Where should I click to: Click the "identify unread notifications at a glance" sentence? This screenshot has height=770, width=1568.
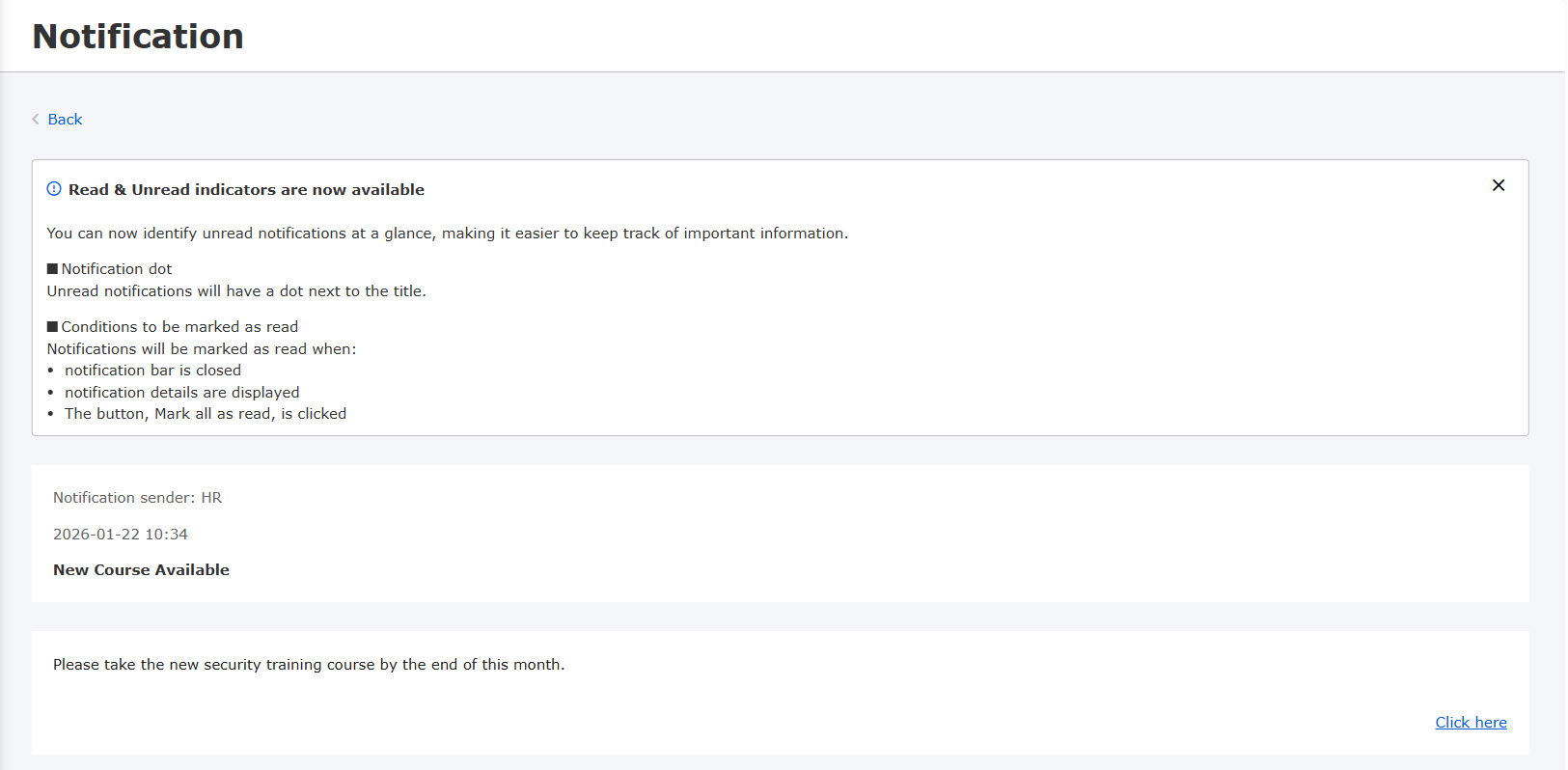pos(447,234)
